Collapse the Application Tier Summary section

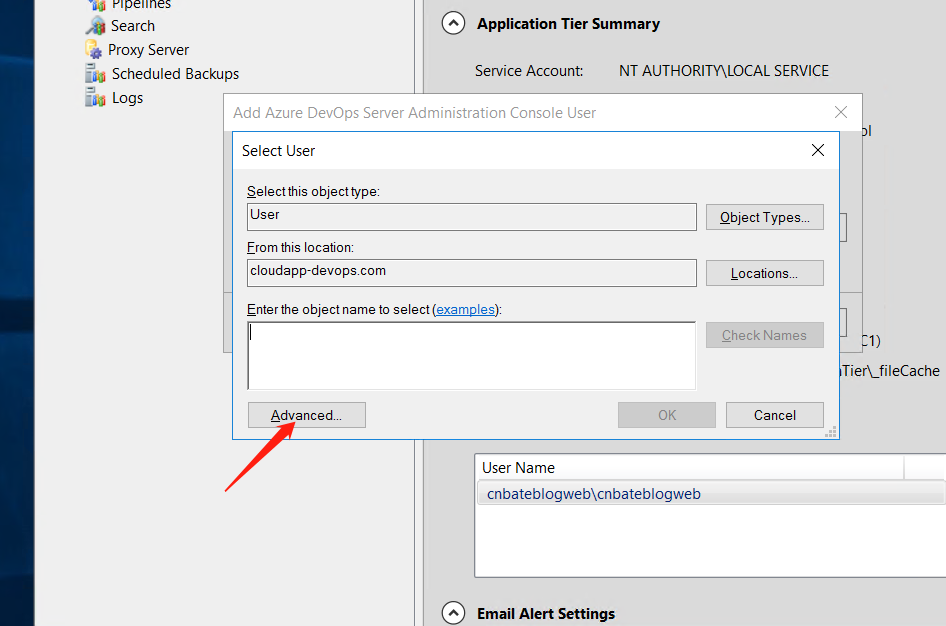click(x=453, y=24)
